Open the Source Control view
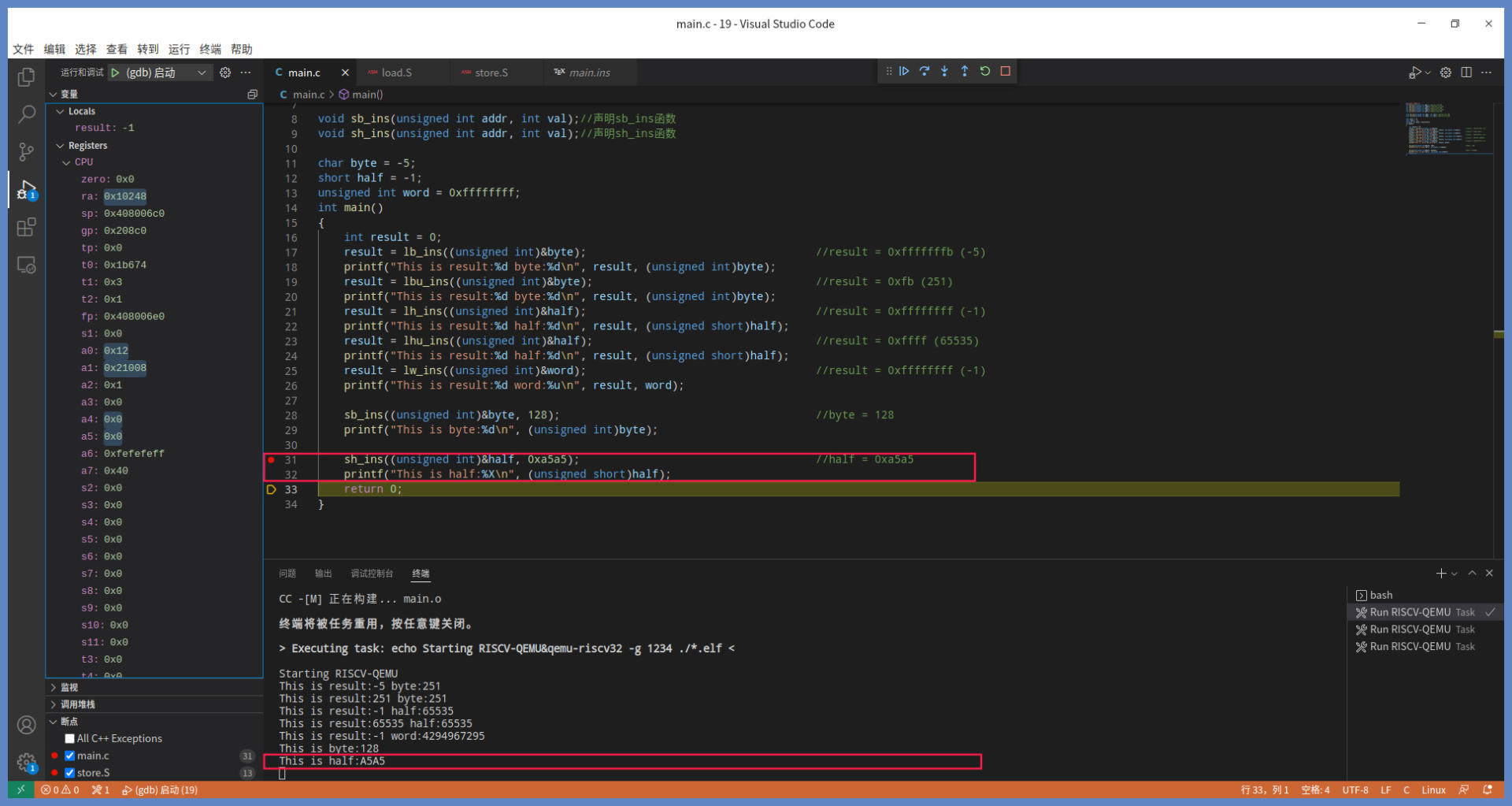The width and height of the screenshot is (1512, 806). click(27, 152)
